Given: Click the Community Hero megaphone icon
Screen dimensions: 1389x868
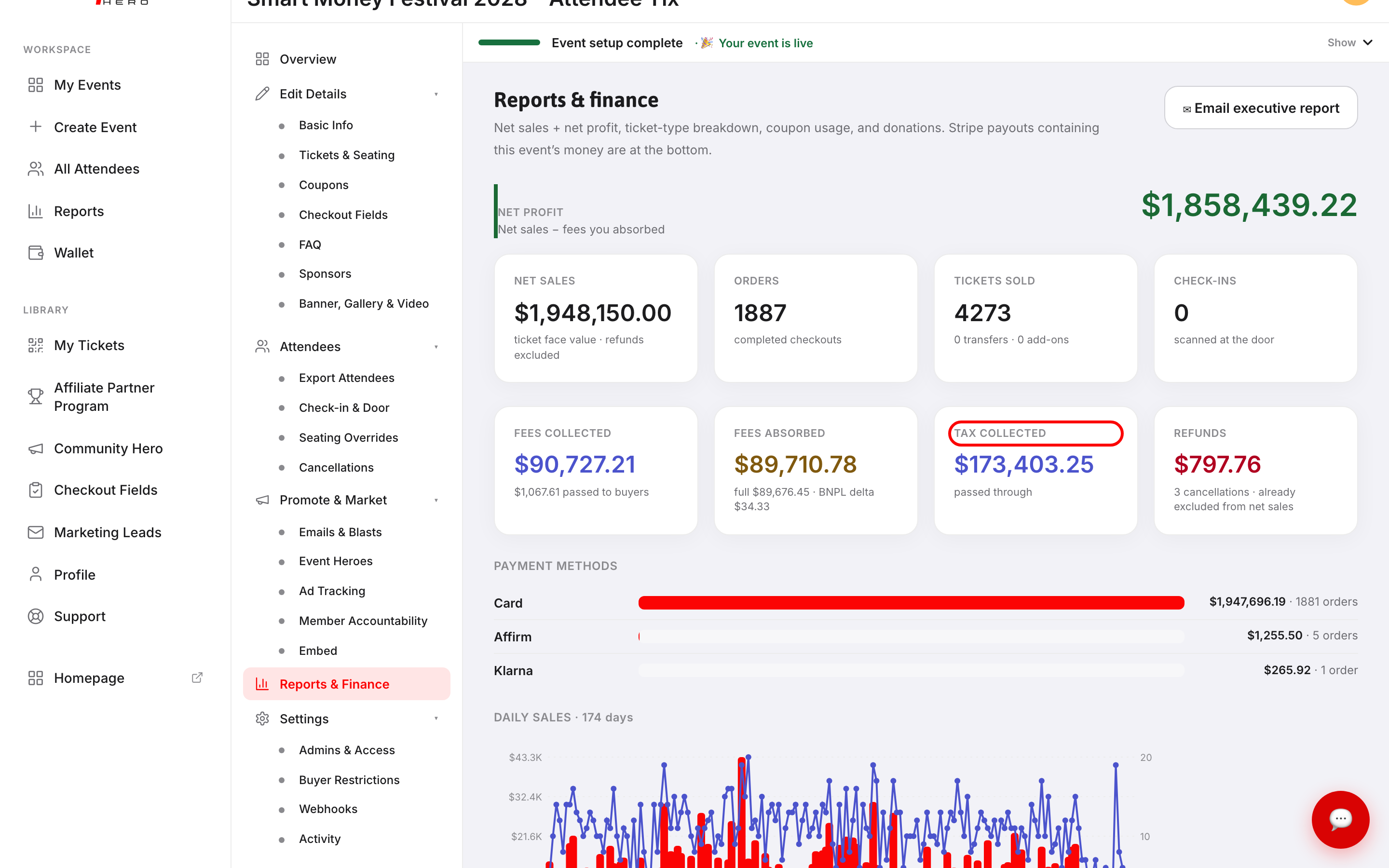Looking at the screenshot, I should (36, 448).
